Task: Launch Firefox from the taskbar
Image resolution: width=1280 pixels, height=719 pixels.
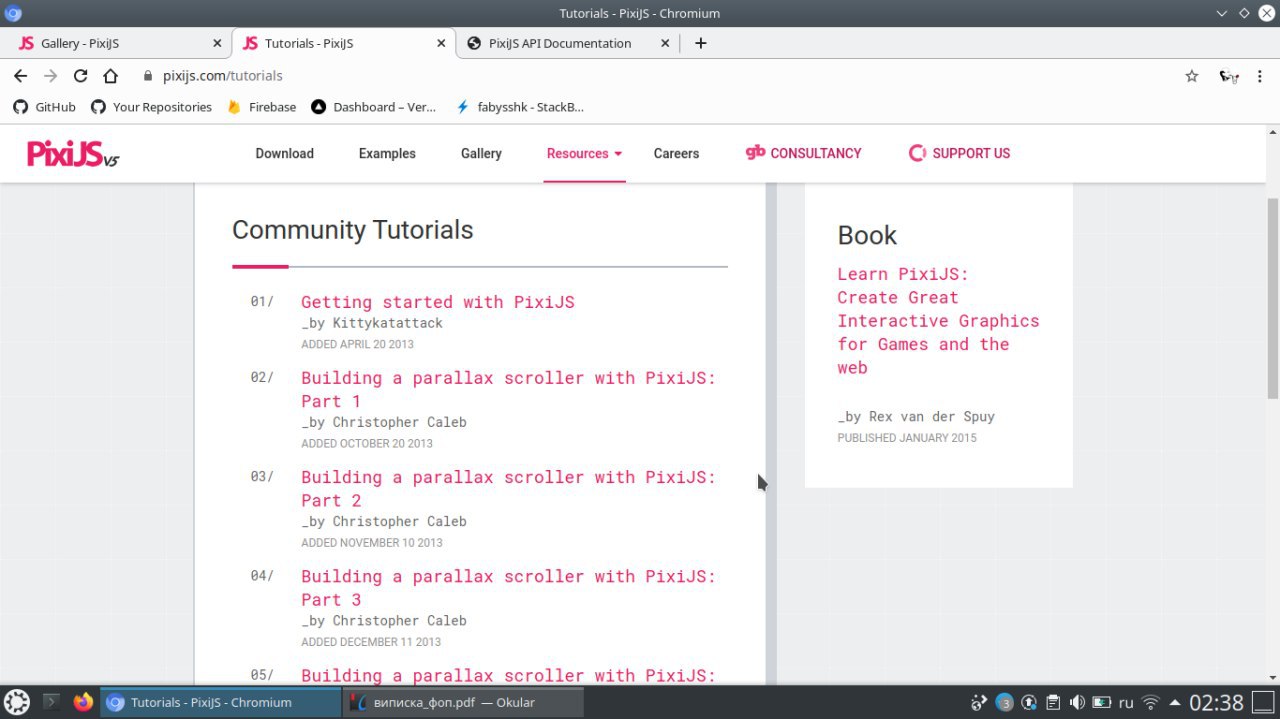Action: point(83,702)
